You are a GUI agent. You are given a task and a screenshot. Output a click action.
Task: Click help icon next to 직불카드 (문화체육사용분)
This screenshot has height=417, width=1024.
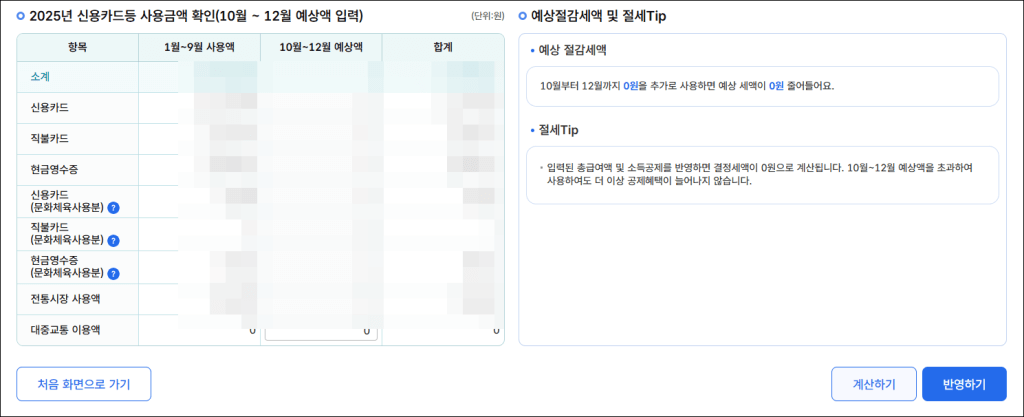[x=114, y=241]
